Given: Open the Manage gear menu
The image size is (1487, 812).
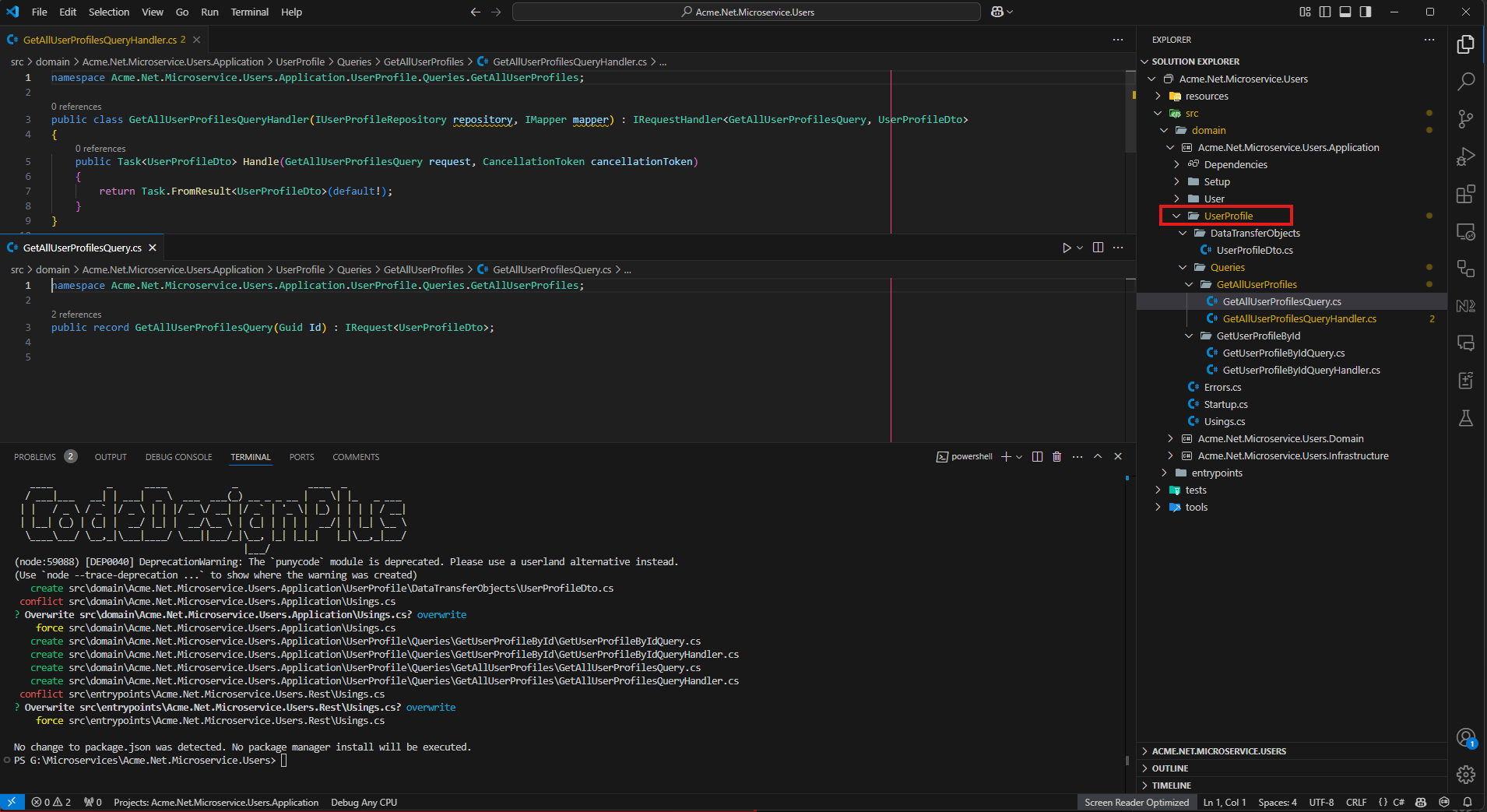Looking at the screenshot, I should coord(1466,774).
